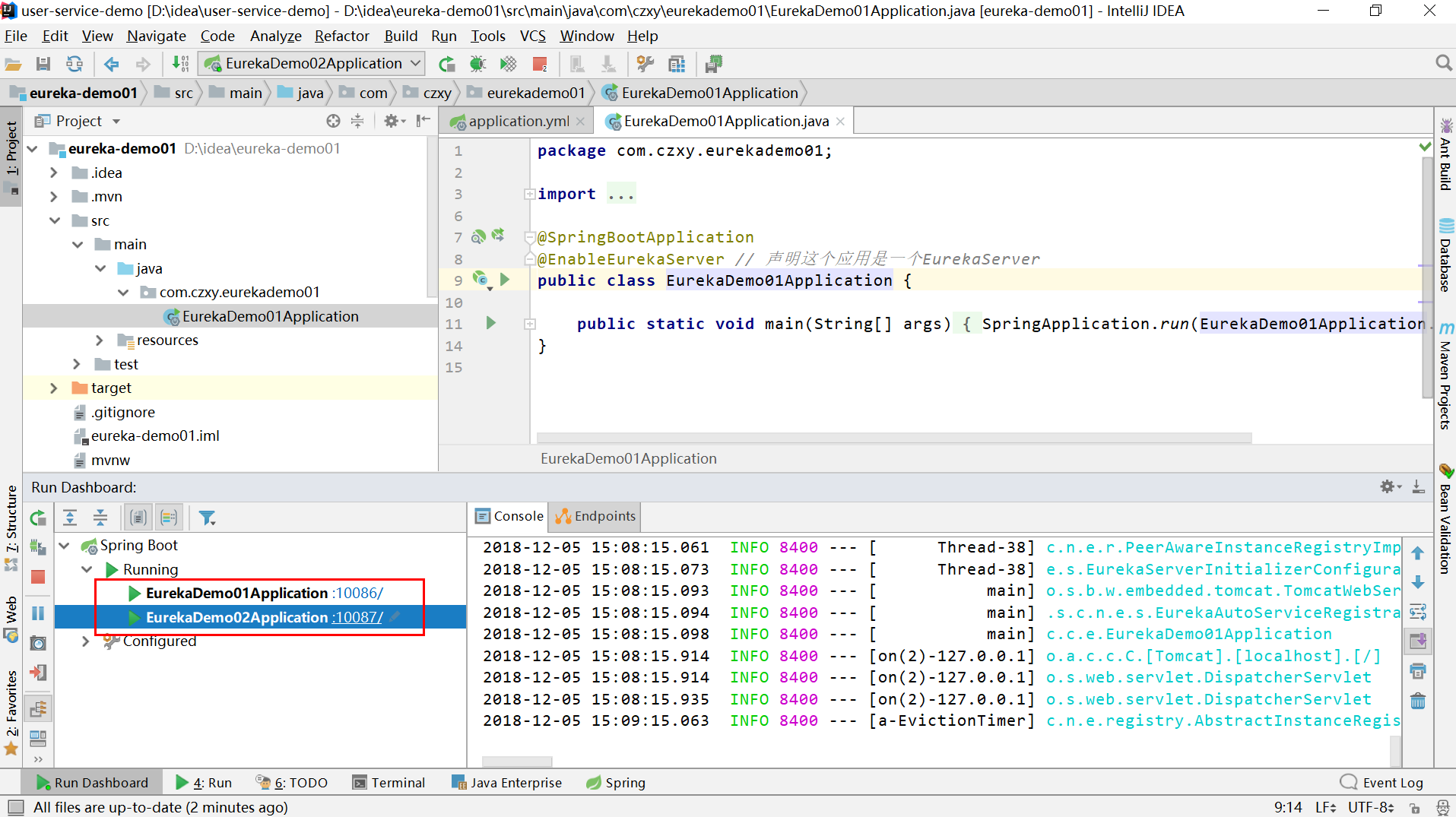This screenshot has width=1456, height=817.
Task: Click the editor horizontal scrollbar
Action: click(x=893, y=438)
